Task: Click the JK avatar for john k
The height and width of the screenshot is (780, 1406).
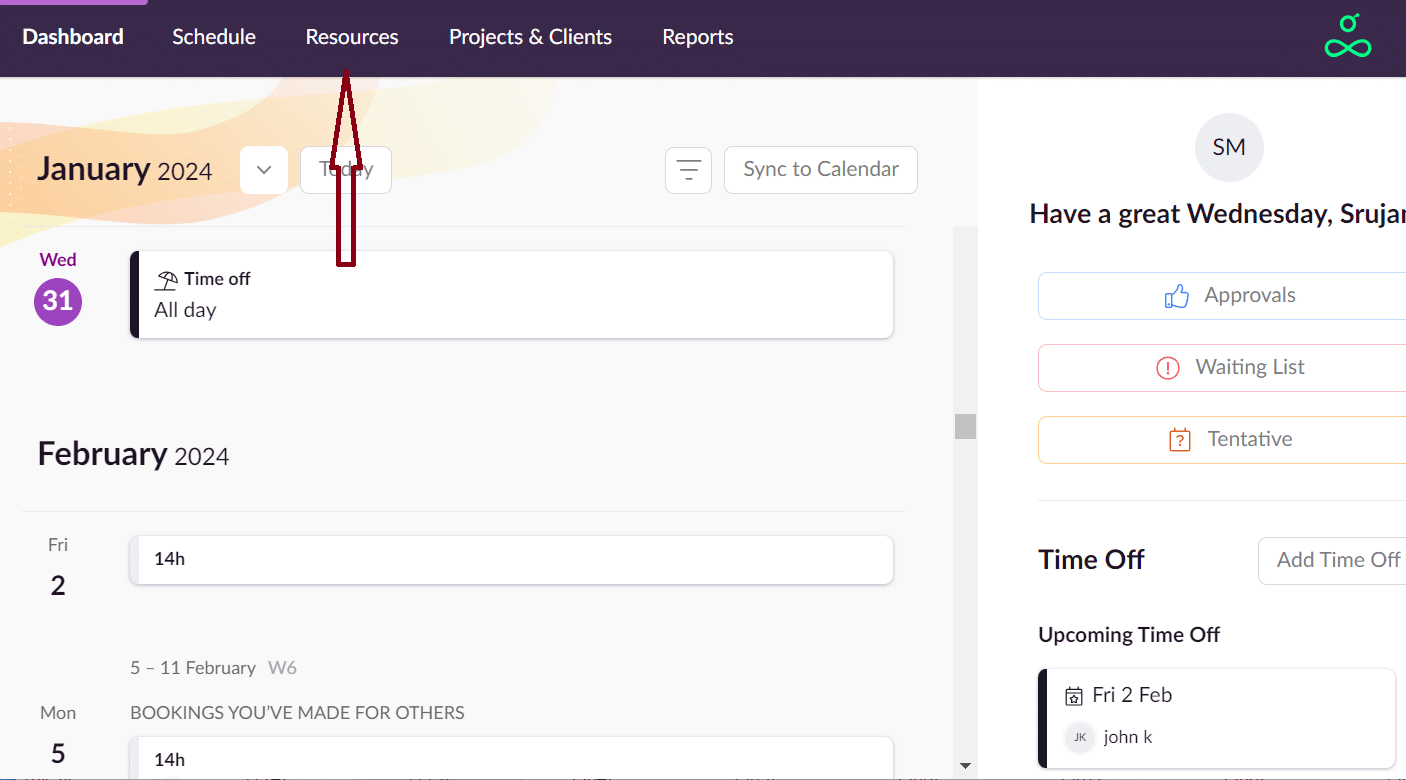Action: pyautogui.click(x=1080, y=738)
